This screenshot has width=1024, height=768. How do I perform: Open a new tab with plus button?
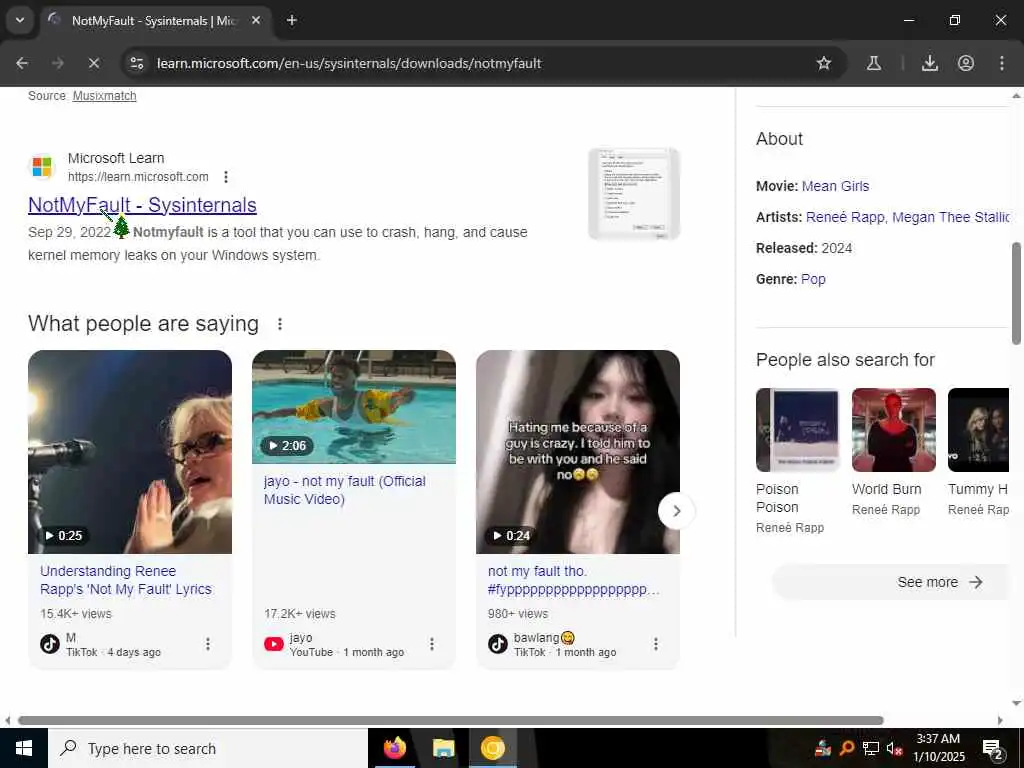292,20
